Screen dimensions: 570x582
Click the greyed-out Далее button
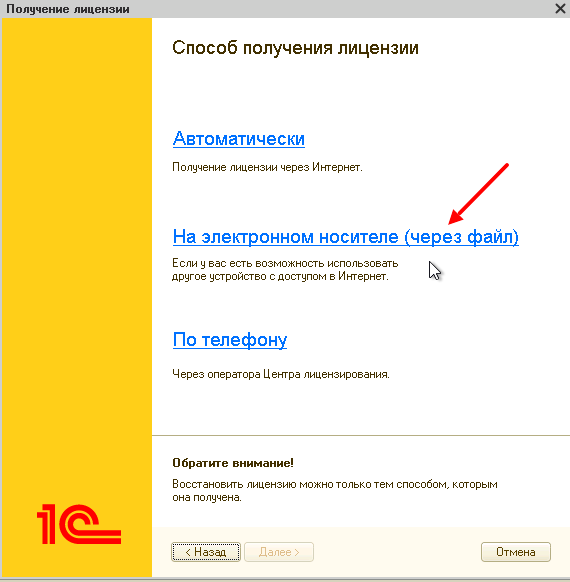pos(279,552)
